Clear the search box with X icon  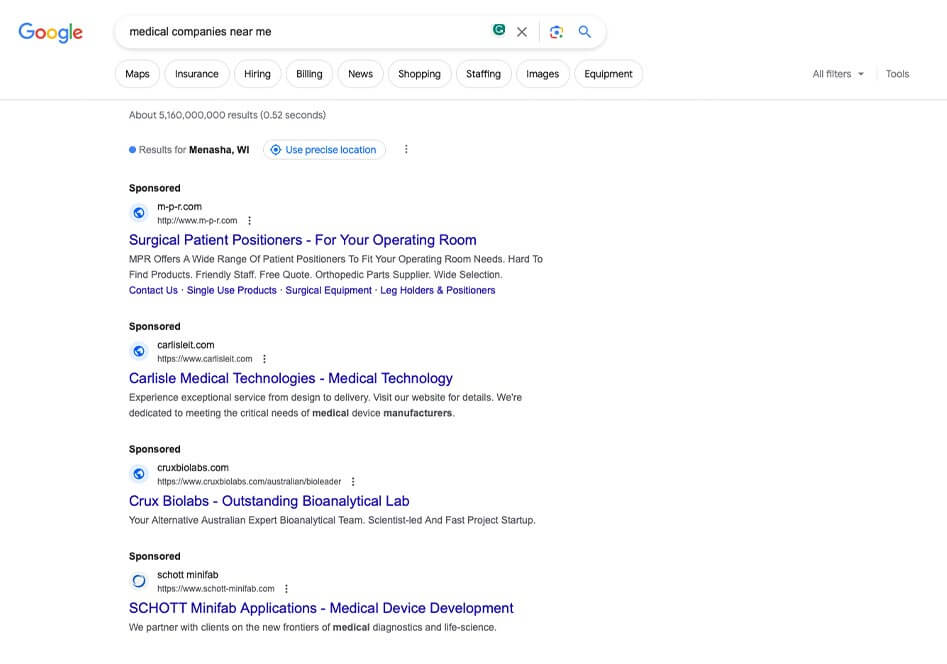[x=522, y=32]
